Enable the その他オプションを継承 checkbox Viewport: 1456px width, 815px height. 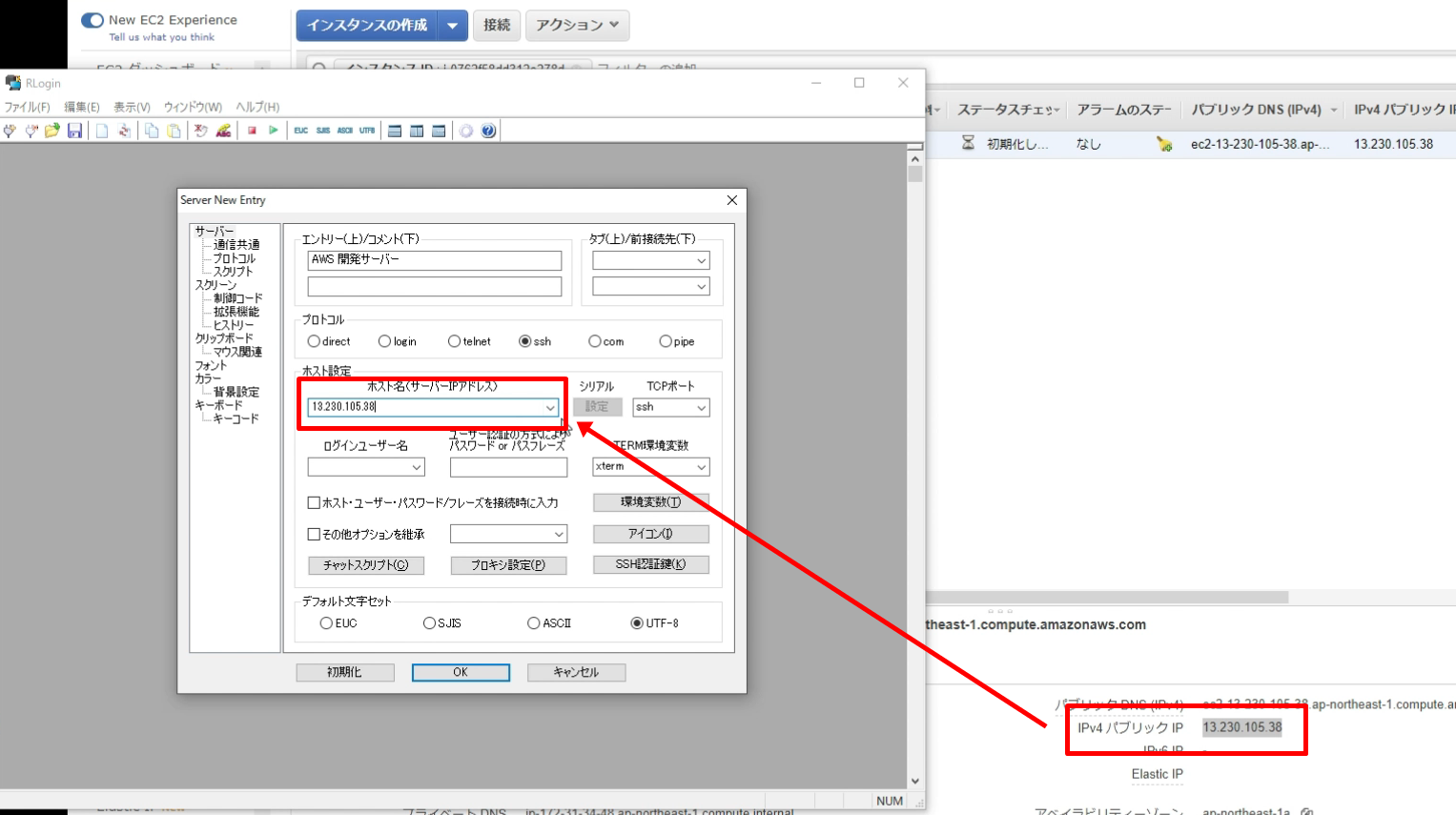click(314, 535)
